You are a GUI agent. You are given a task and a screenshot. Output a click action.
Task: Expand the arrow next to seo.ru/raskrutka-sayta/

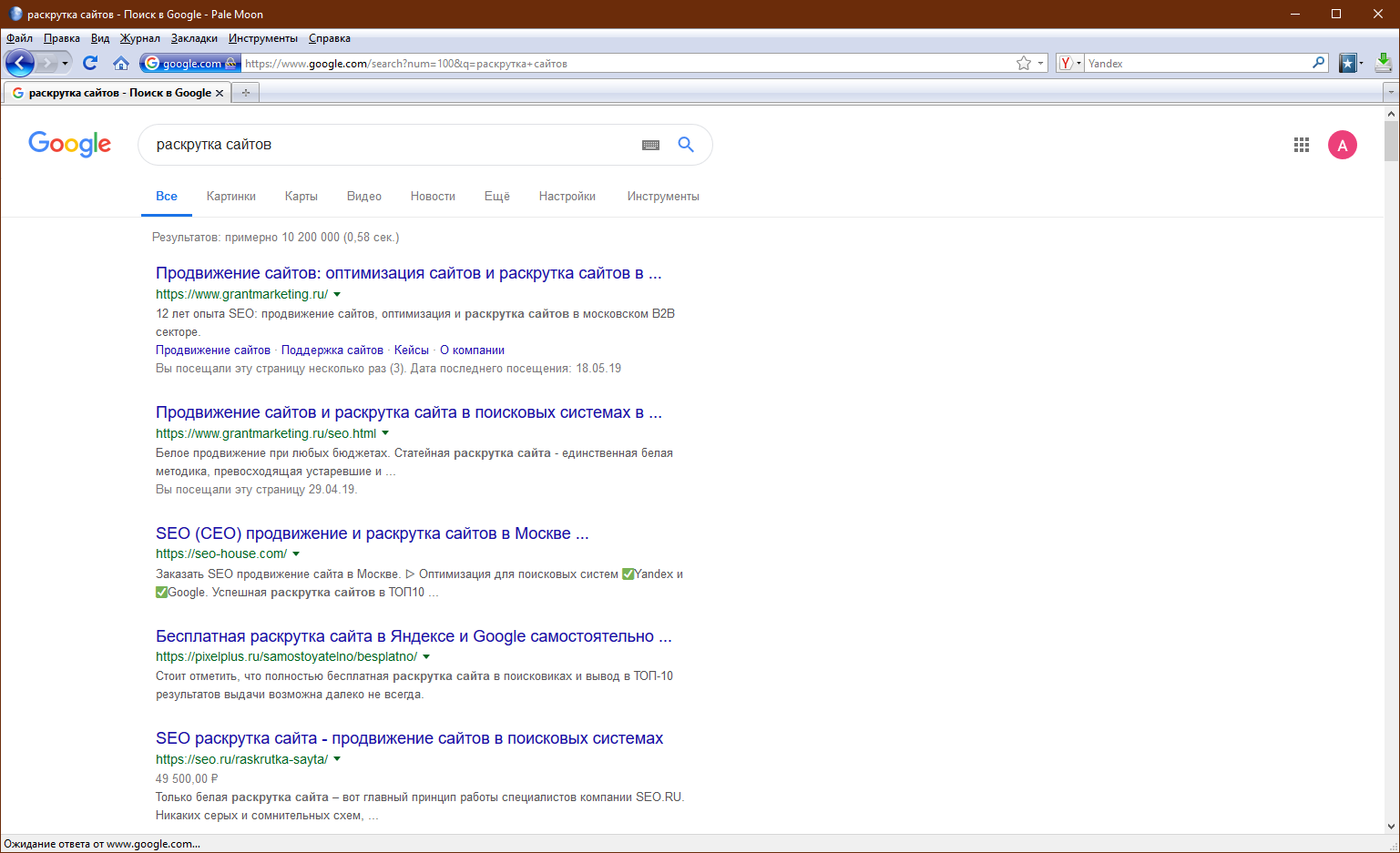coord(337,759)
